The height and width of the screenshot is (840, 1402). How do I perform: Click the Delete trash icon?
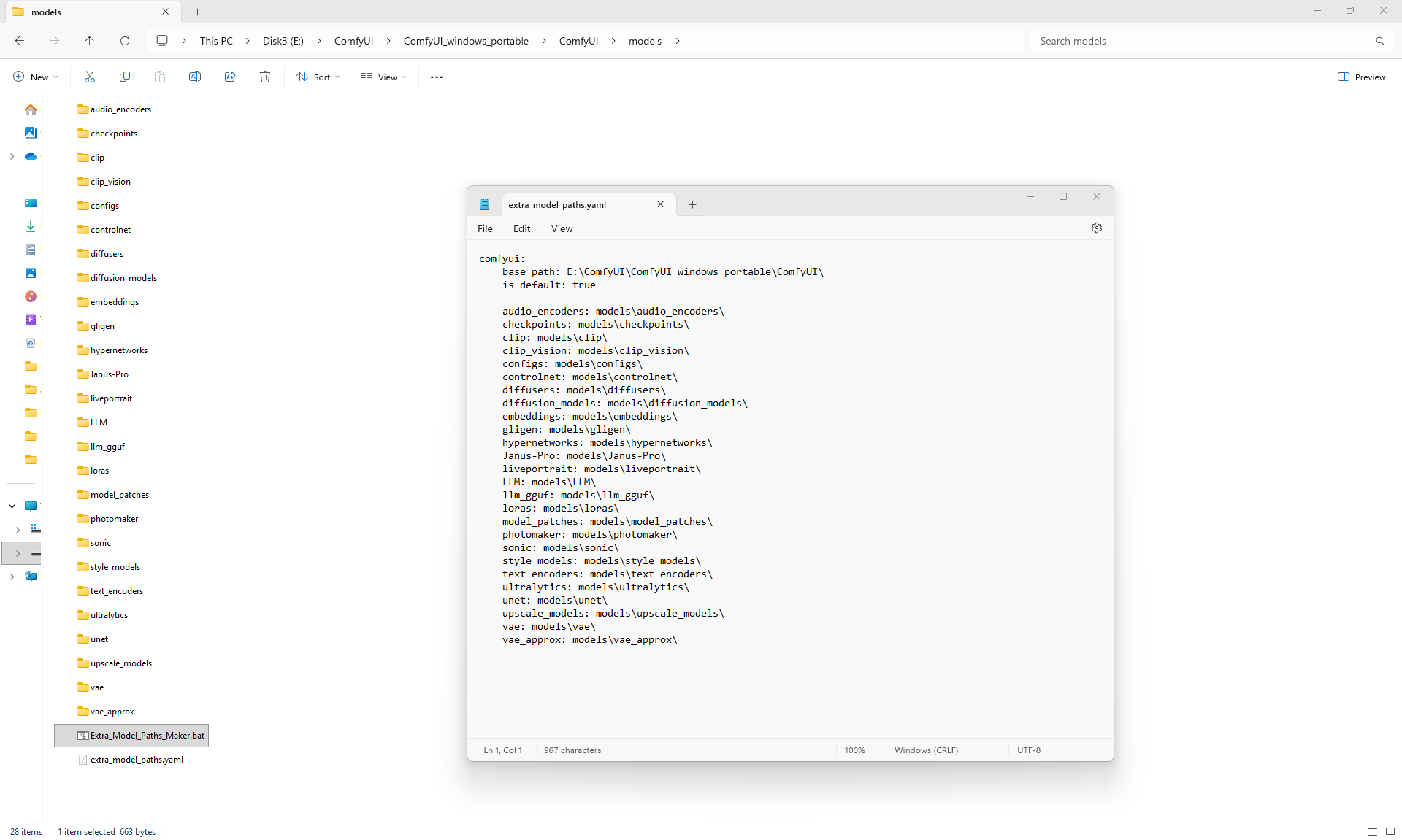265,77
